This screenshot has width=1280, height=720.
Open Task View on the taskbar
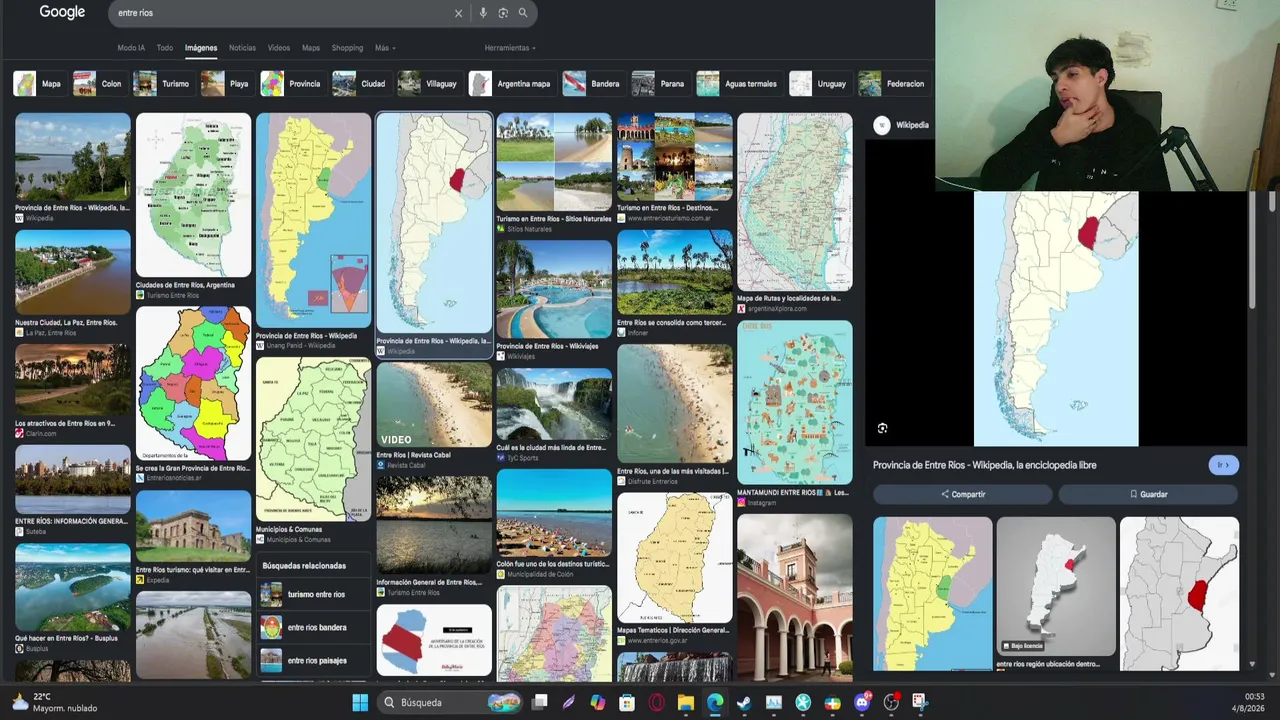(539, 703)
